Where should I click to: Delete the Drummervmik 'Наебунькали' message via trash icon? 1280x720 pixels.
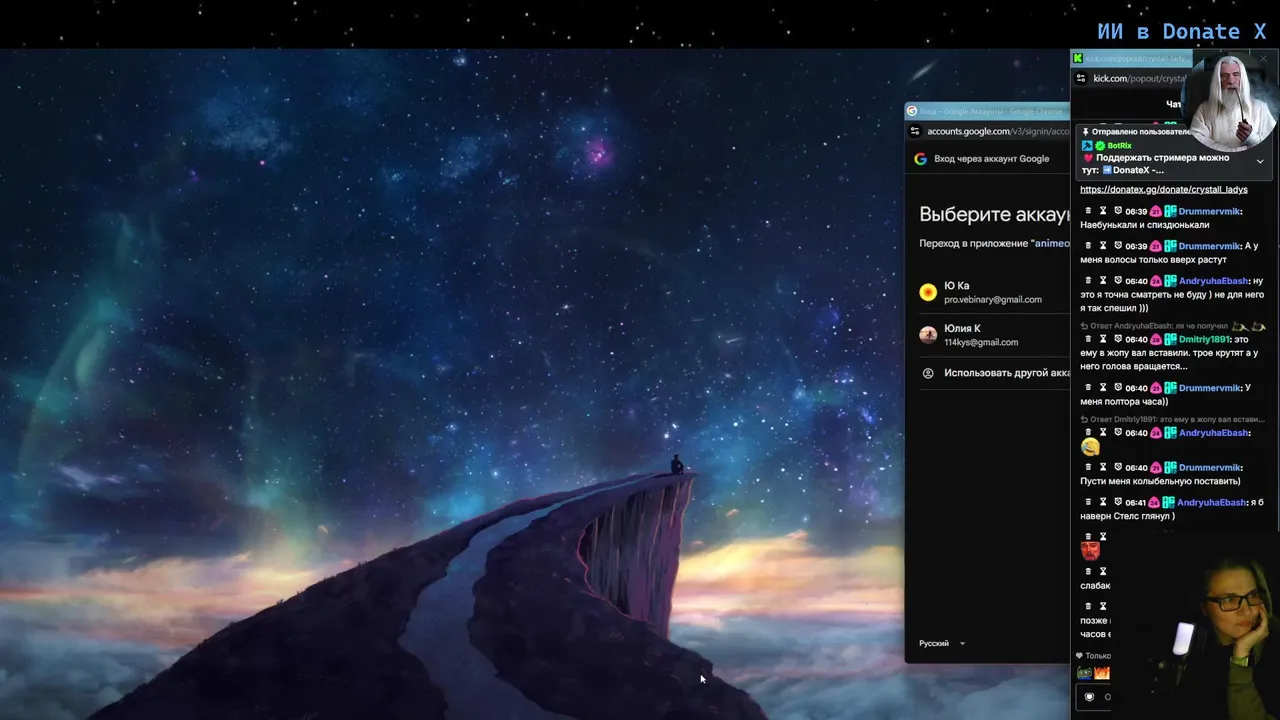click(x=1088, y=211)
